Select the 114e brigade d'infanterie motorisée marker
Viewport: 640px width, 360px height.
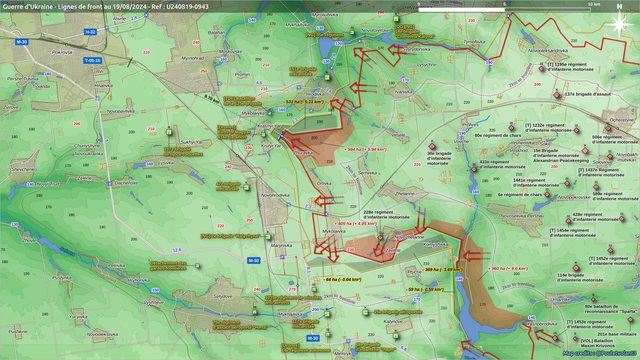tap(576, 268)
